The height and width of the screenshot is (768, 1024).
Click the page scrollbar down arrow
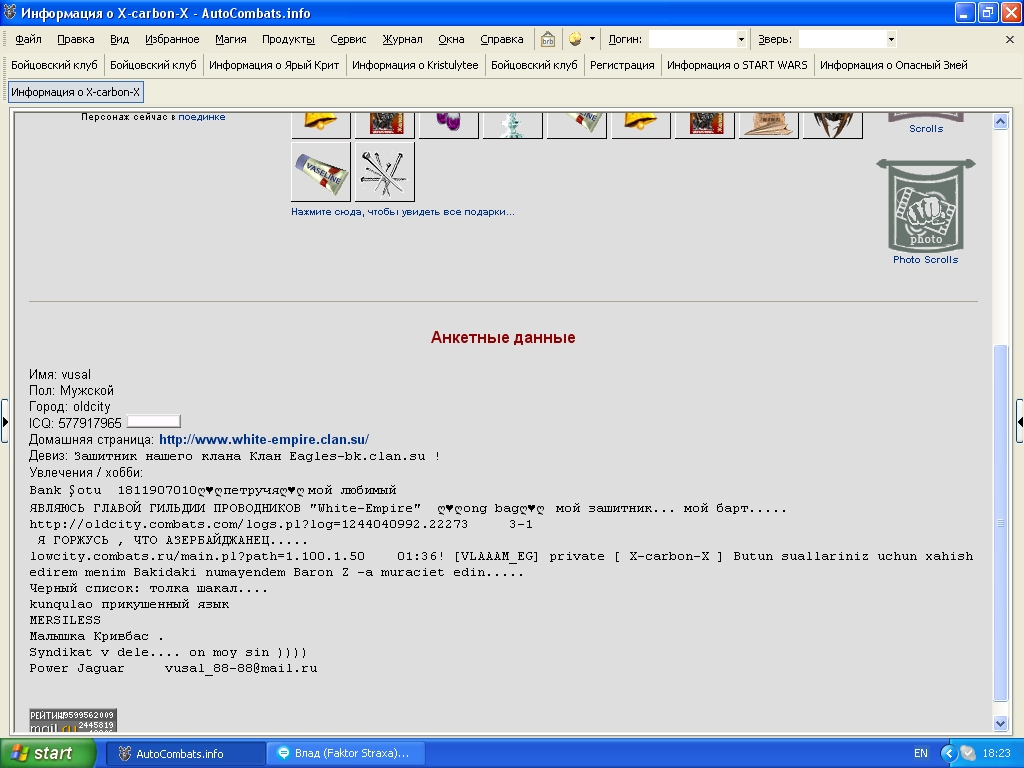(1000, 723)
